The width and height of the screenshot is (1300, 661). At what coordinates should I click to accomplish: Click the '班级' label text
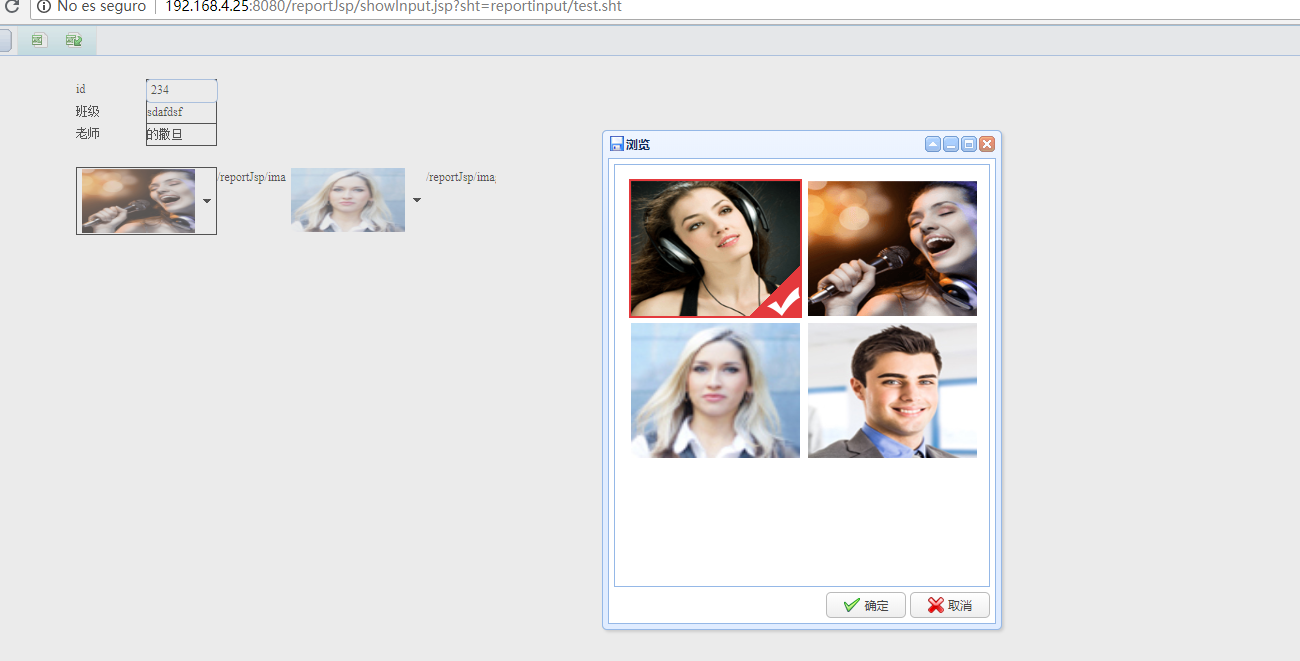[x=88, y=111]
